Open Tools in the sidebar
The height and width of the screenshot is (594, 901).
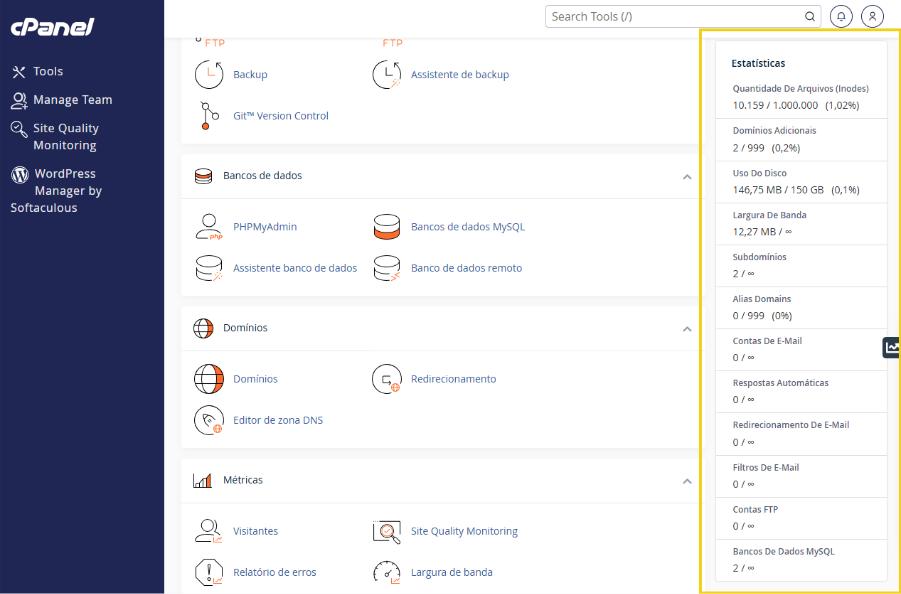(37, 71)
